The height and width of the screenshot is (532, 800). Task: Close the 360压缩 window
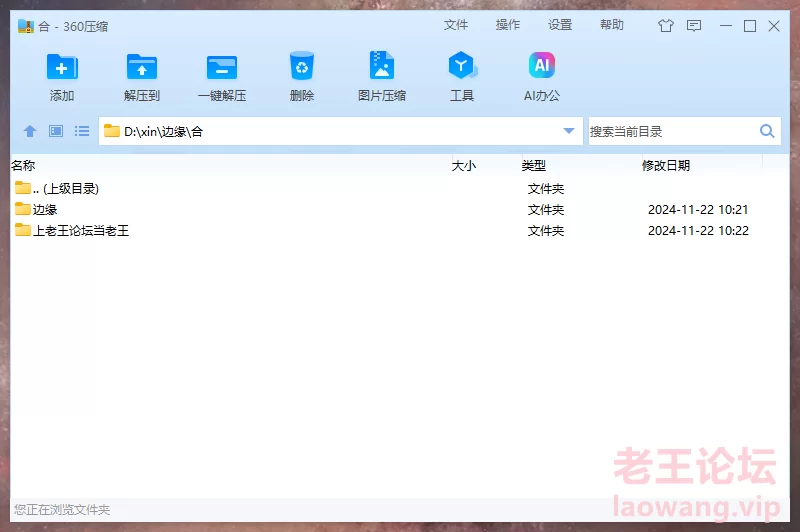[x=773, y=26]
